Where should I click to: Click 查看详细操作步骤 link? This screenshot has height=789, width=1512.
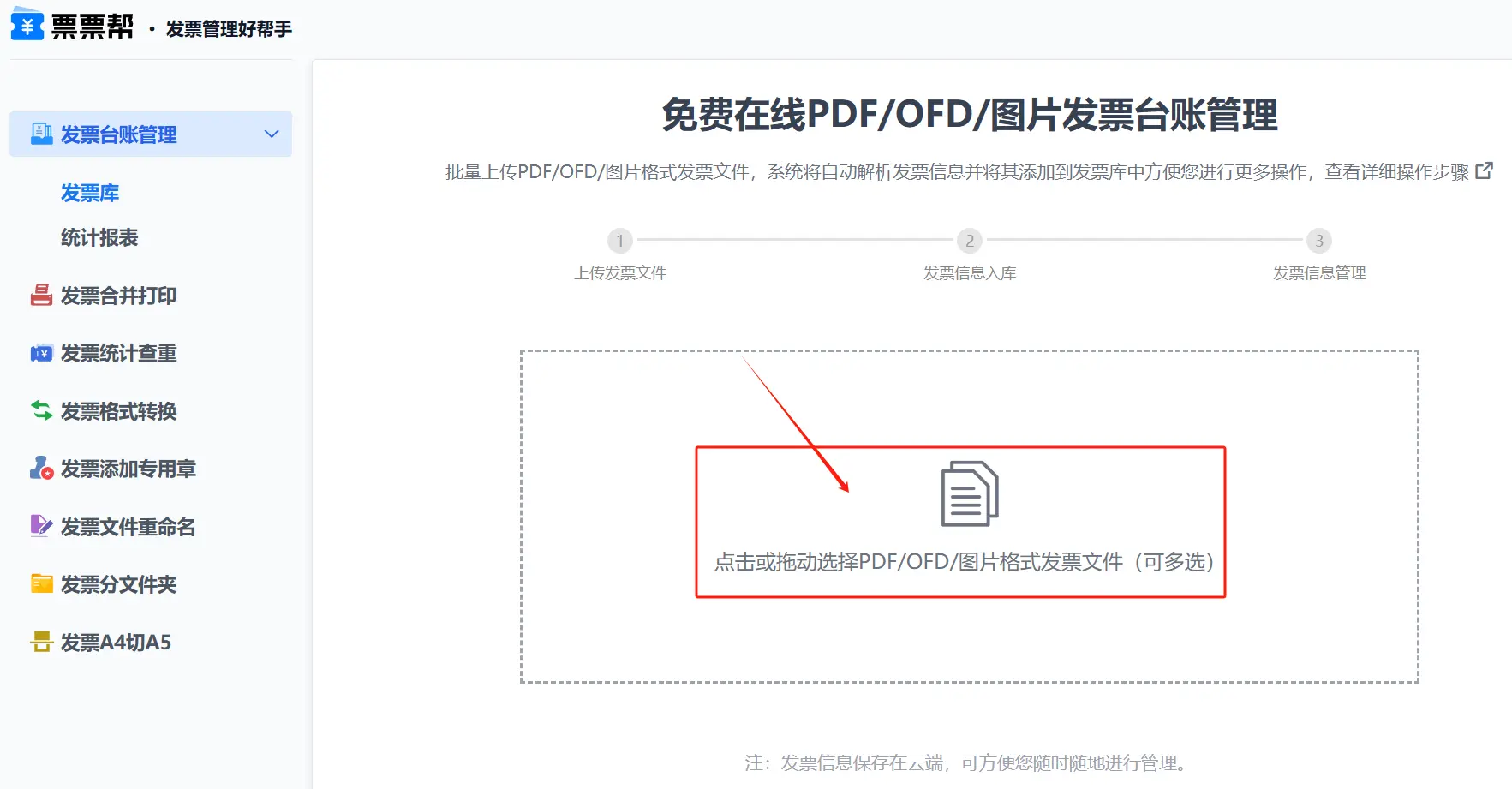pyautogui.click(x=1395, y=172)
